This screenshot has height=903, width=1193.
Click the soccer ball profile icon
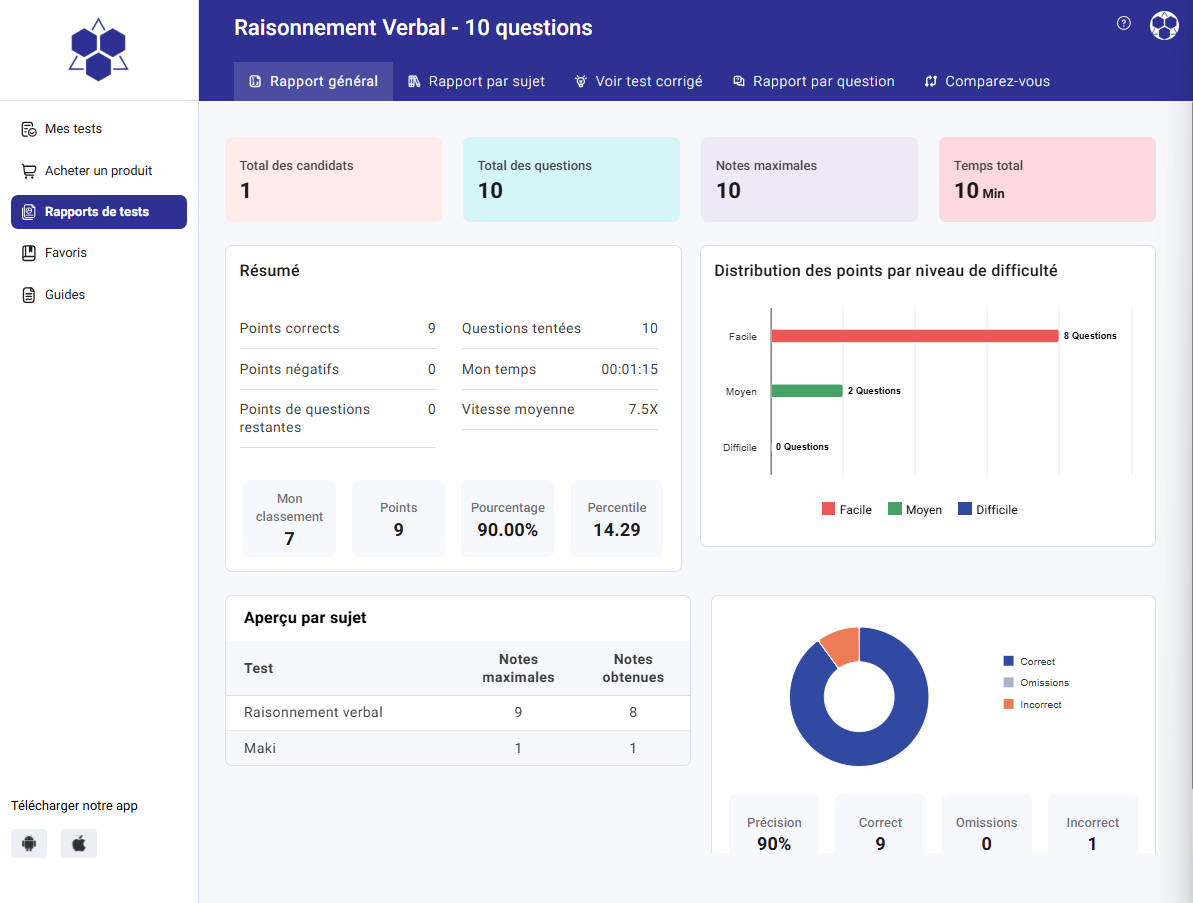(x=1164, y=23)
